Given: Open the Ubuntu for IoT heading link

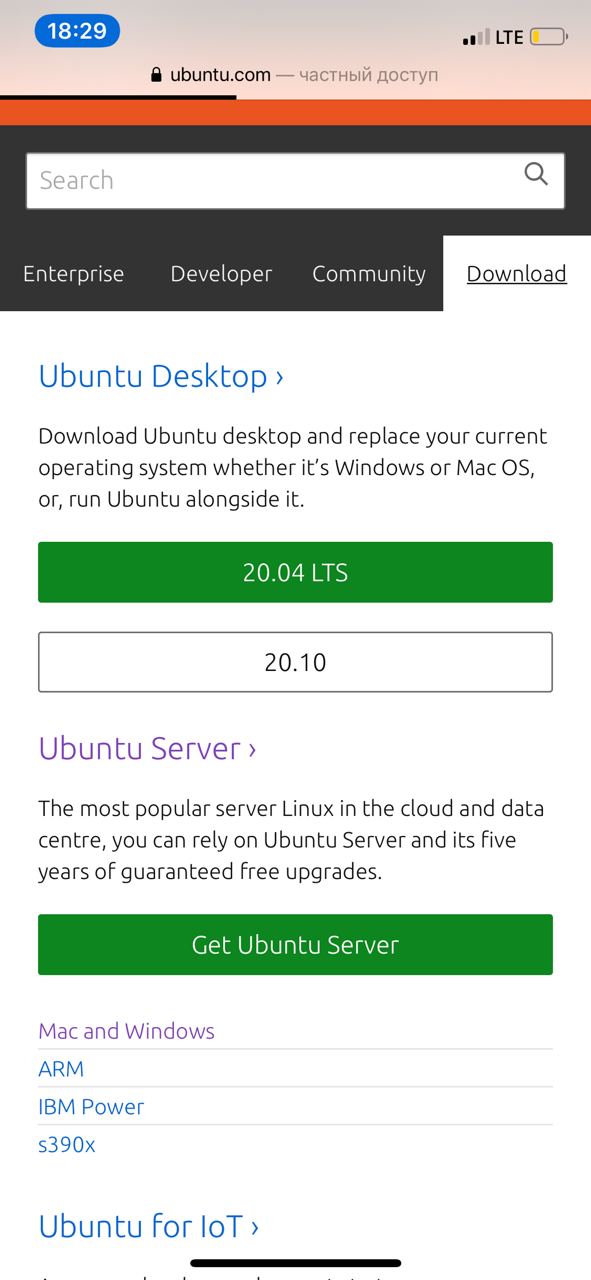Looking at the screenshot, I should coord(149,1226).
